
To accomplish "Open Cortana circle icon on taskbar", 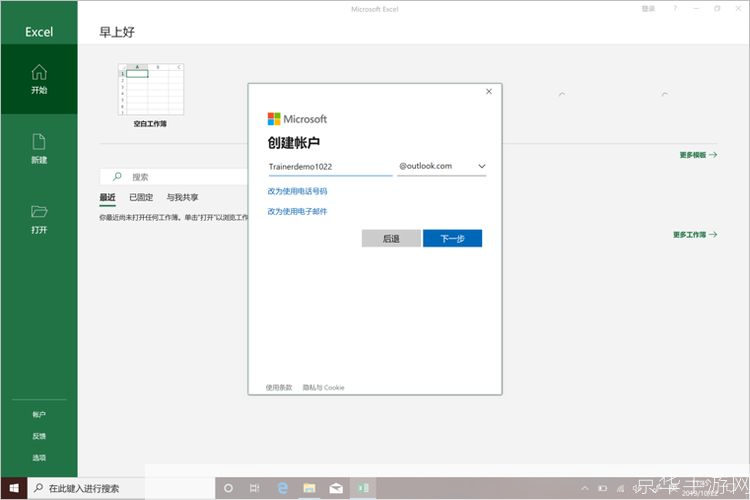I will [x=228, y=488].
